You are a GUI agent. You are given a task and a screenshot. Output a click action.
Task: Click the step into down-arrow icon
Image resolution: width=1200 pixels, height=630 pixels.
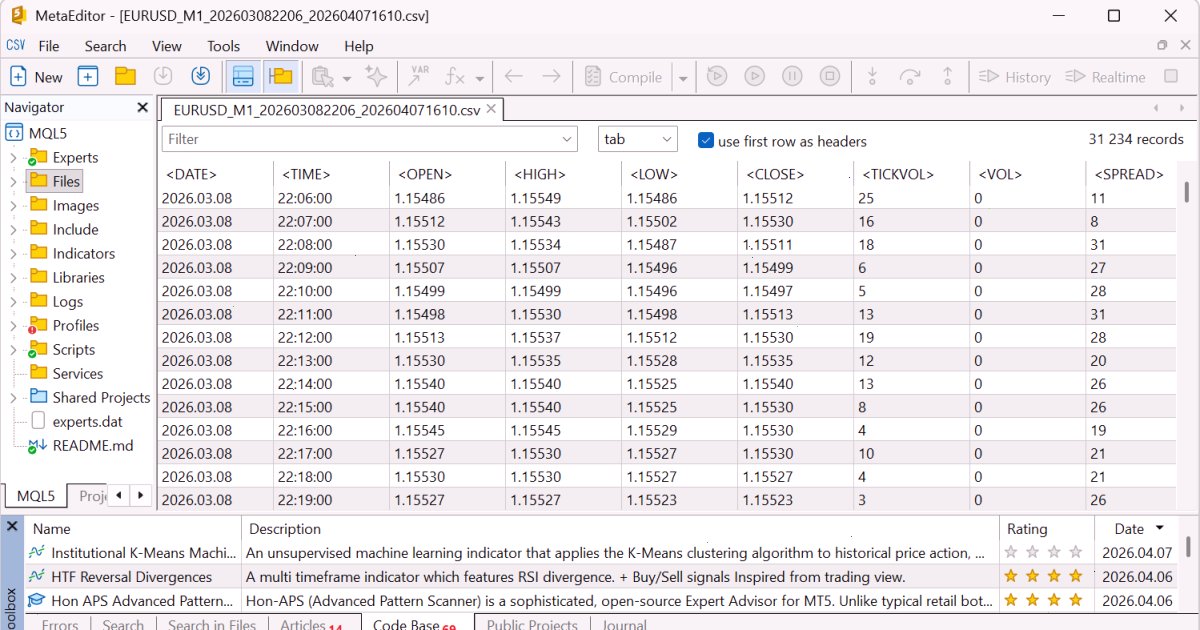872,77
